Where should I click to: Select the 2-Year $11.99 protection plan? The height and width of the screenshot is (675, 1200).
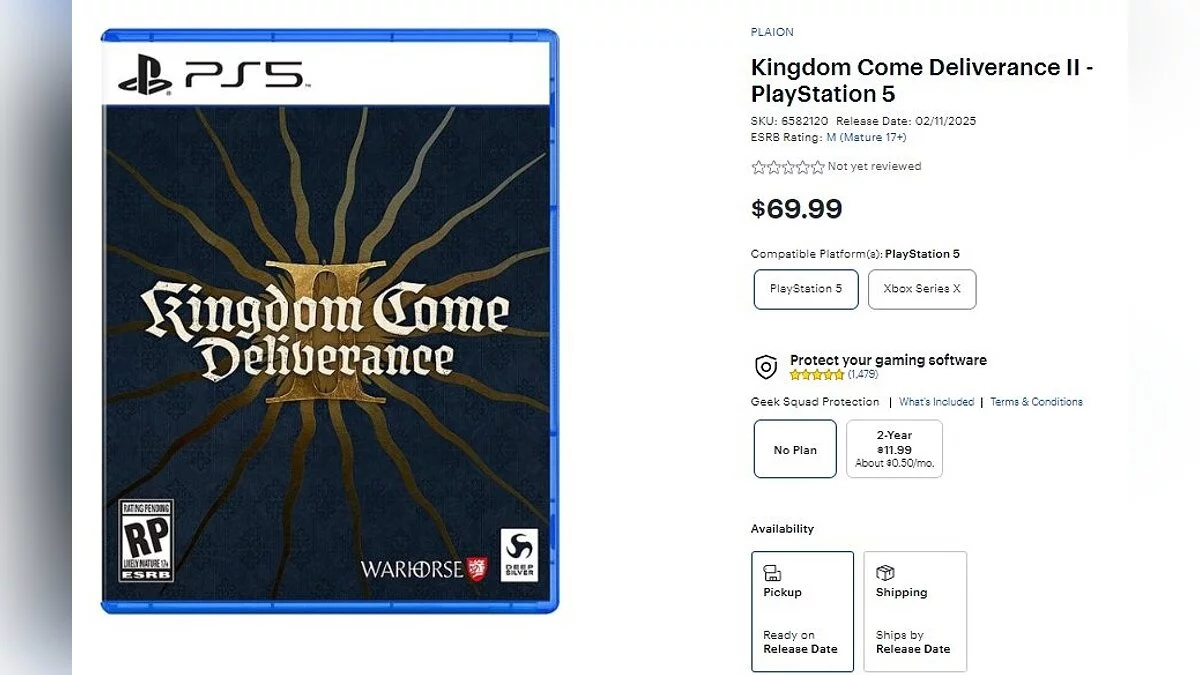(x=894, y=450)
